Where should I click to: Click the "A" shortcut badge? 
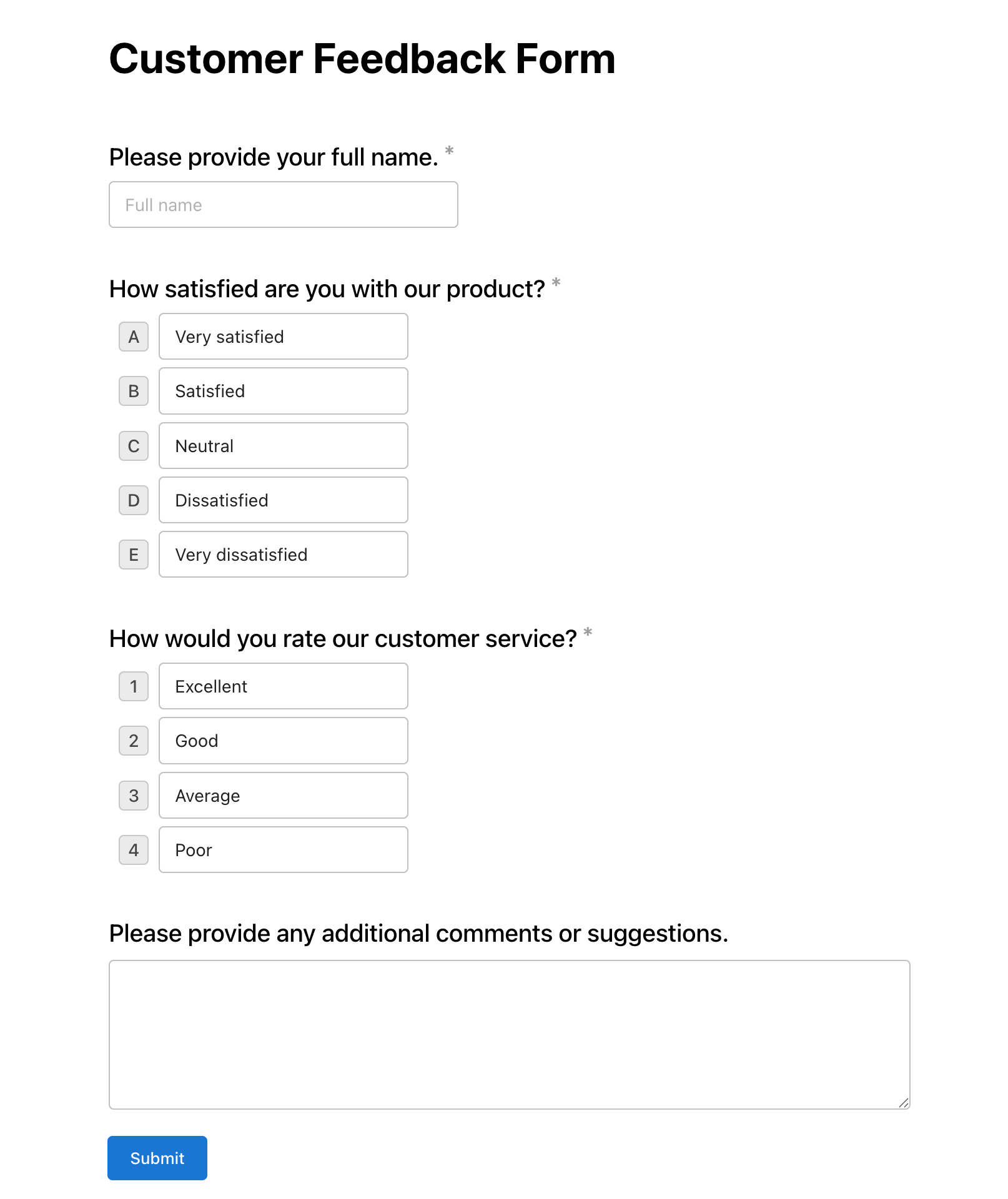(x=133, y=337)
